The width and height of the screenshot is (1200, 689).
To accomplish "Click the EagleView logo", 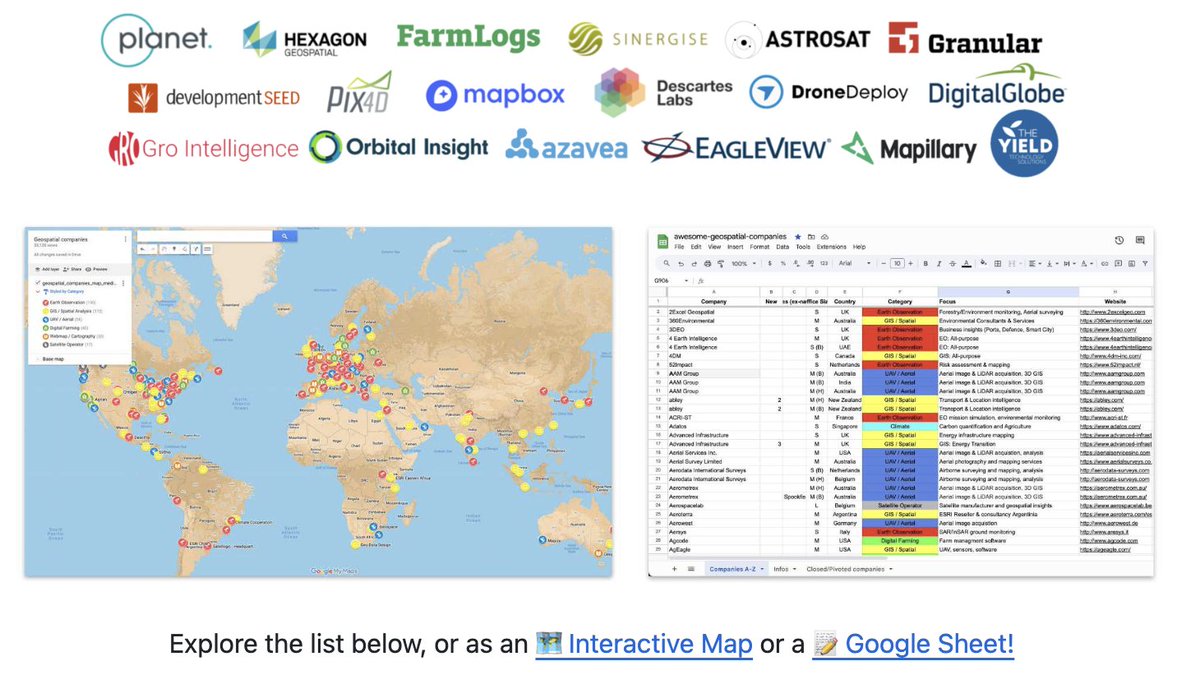I will 736,148.
